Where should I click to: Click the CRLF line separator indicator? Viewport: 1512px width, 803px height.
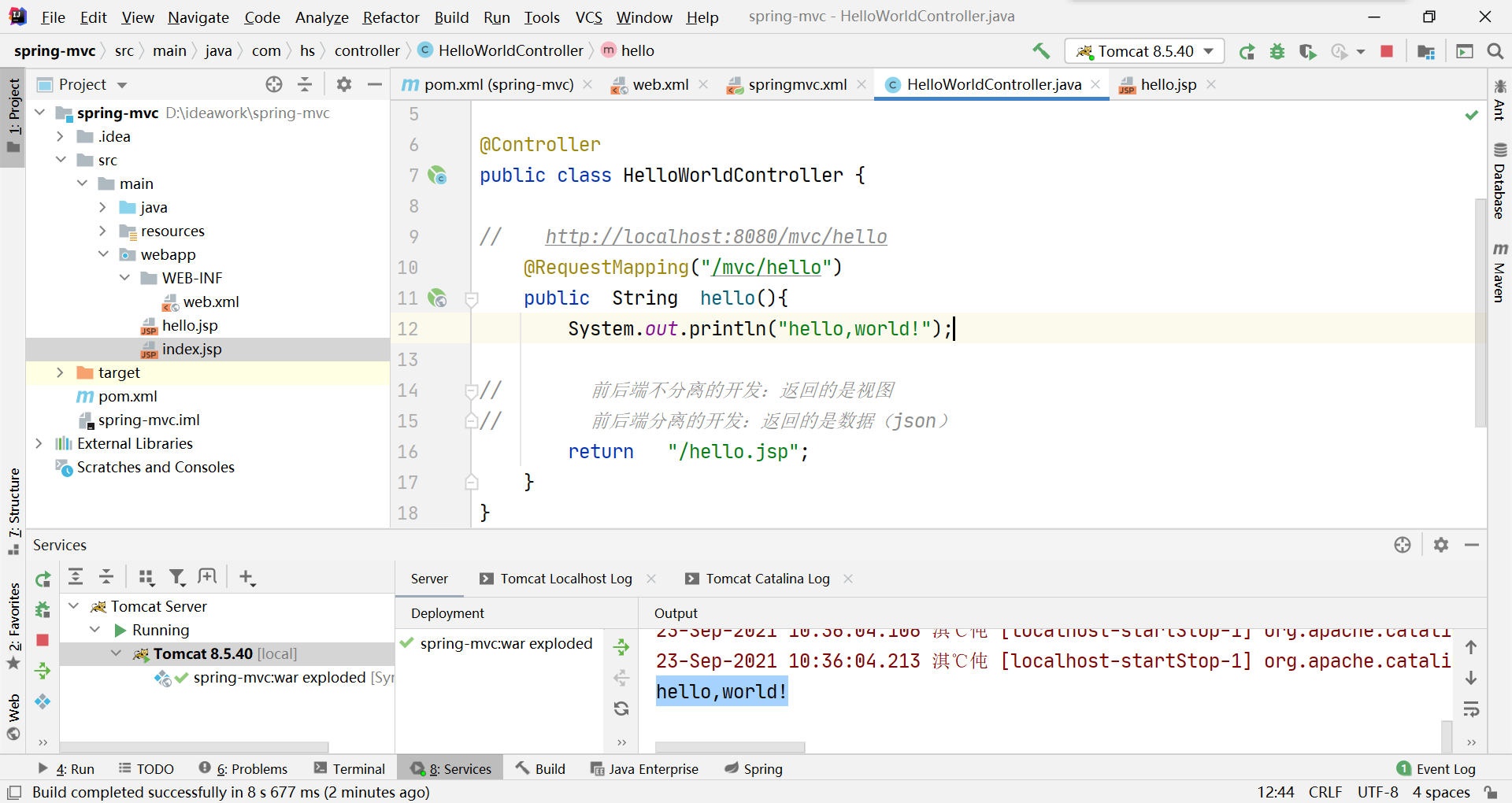coord(1325,792)
